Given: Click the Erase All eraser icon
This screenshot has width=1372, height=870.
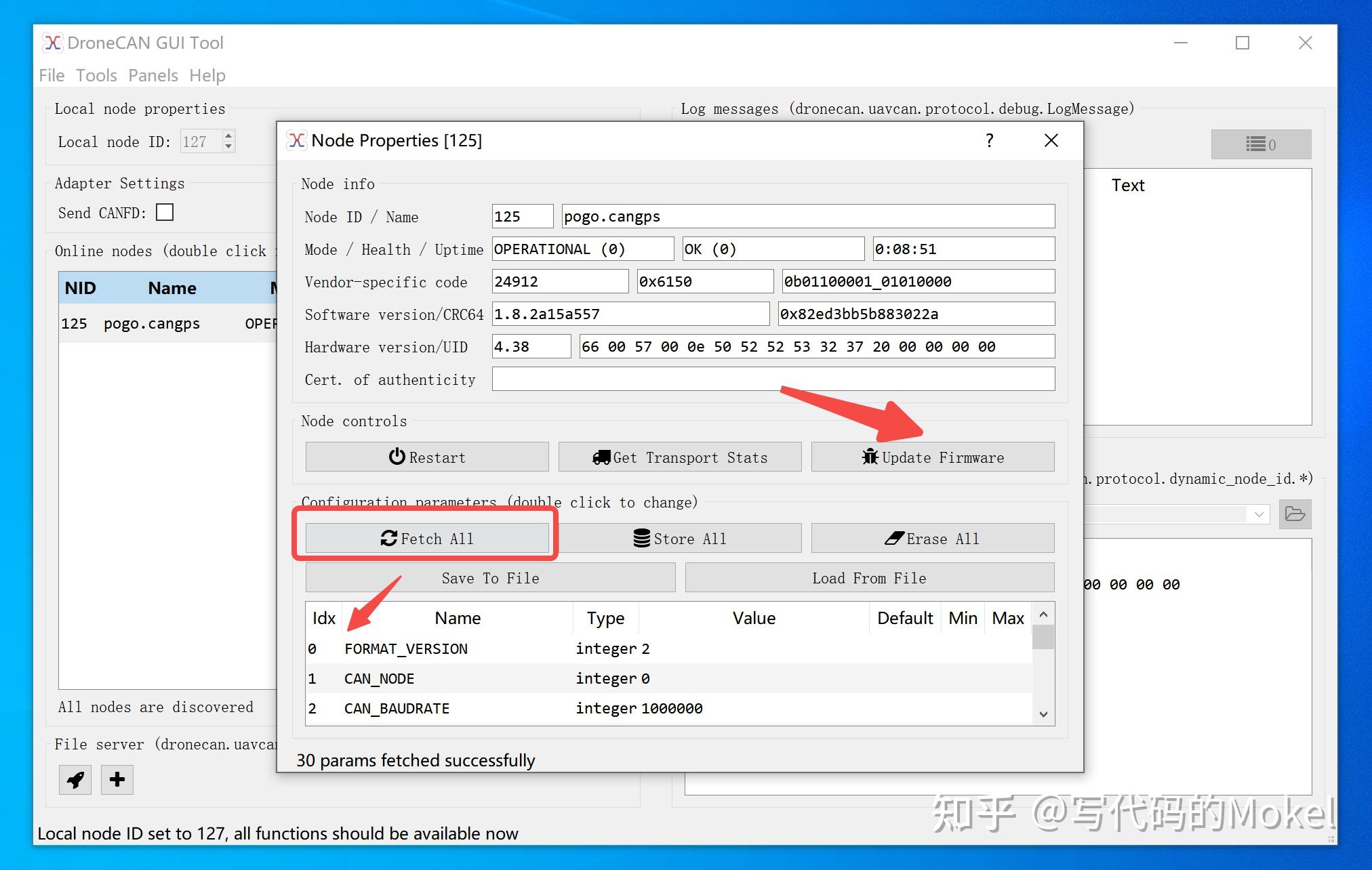Looking at the screenshot, I should tap(895, 538).
